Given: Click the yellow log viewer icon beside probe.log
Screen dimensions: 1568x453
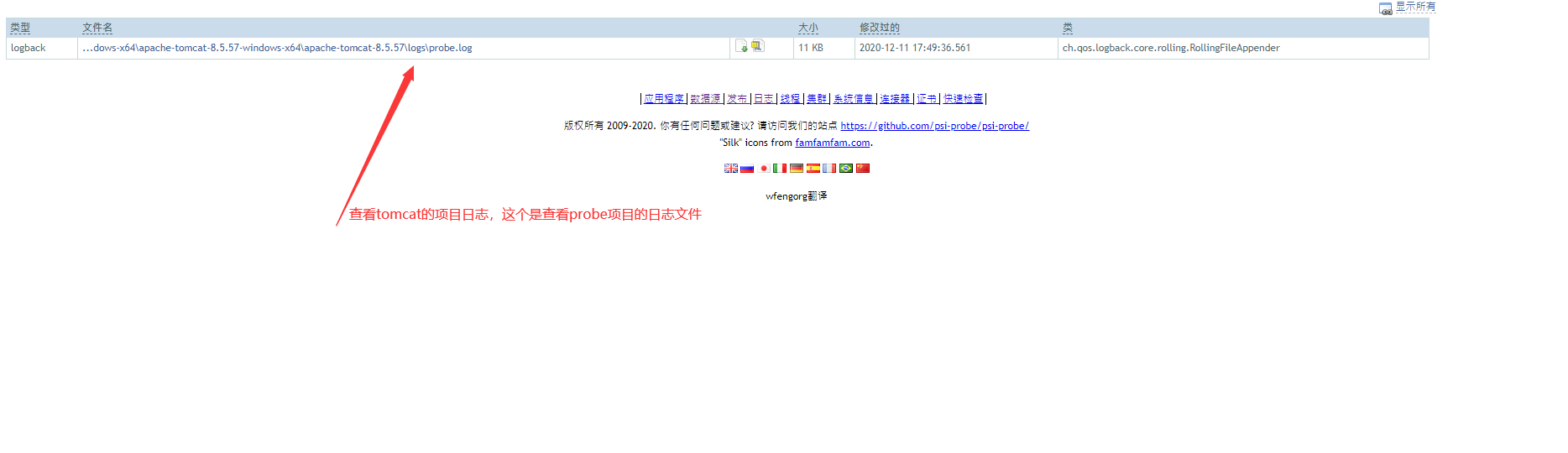Looking at the screenshot, I should click(757, 46).
